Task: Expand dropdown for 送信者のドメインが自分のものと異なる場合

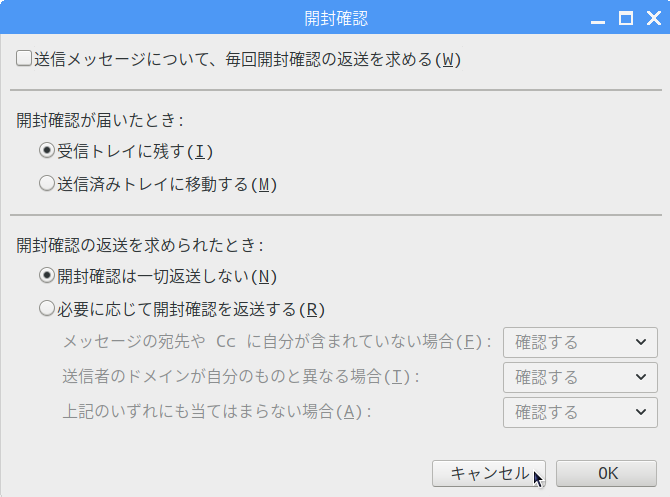Action: pyautogui.click(x=580, y=377)
